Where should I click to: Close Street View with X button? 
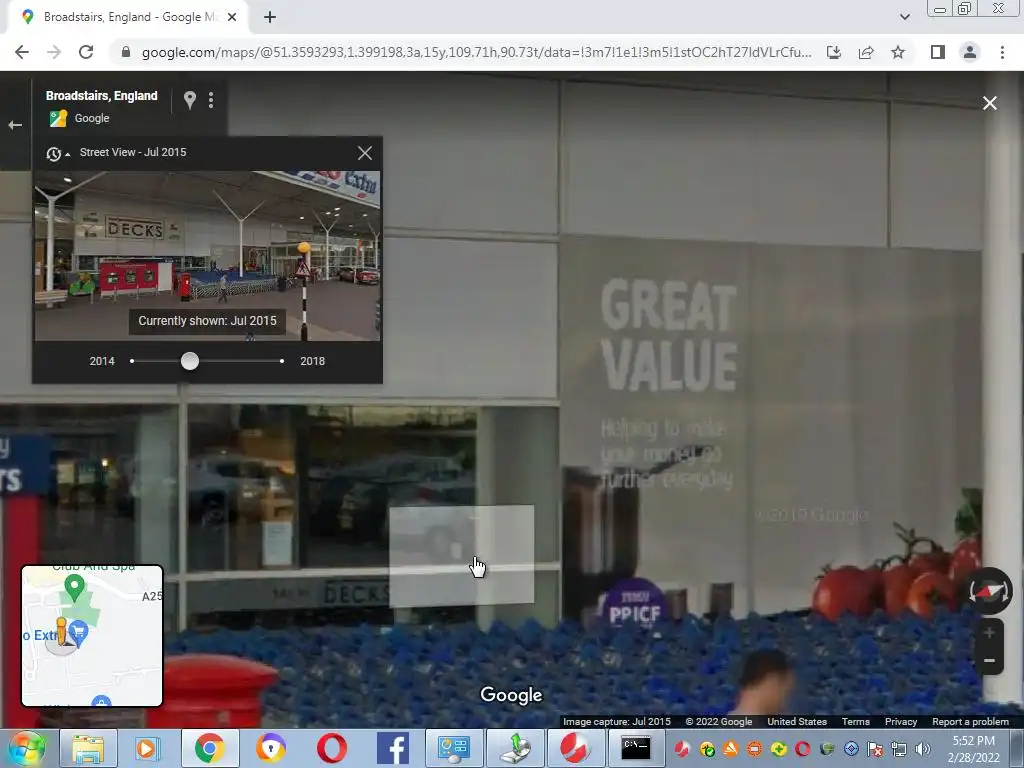click(x=989, y=103)
